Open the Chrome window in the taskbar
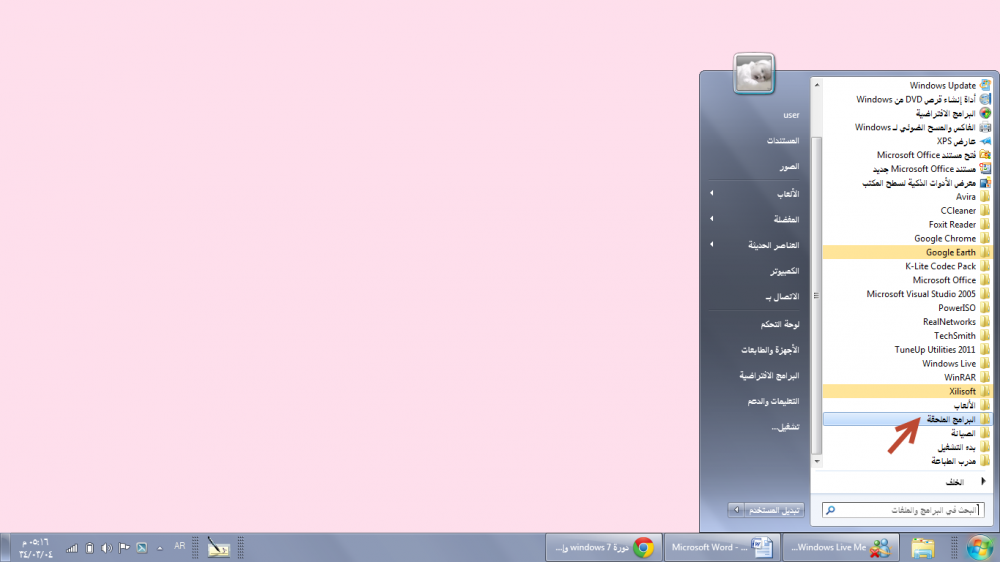This screenshot has width=1000, height=562. pyautogui.click(x=600, y=547)
